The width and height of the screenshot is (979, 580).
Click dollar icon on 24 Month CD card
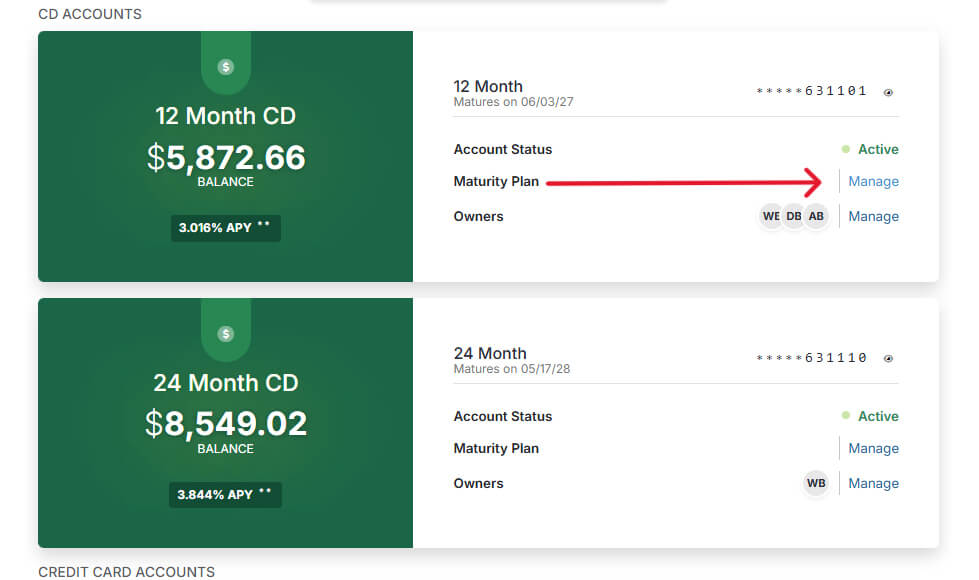pos(226,334)
